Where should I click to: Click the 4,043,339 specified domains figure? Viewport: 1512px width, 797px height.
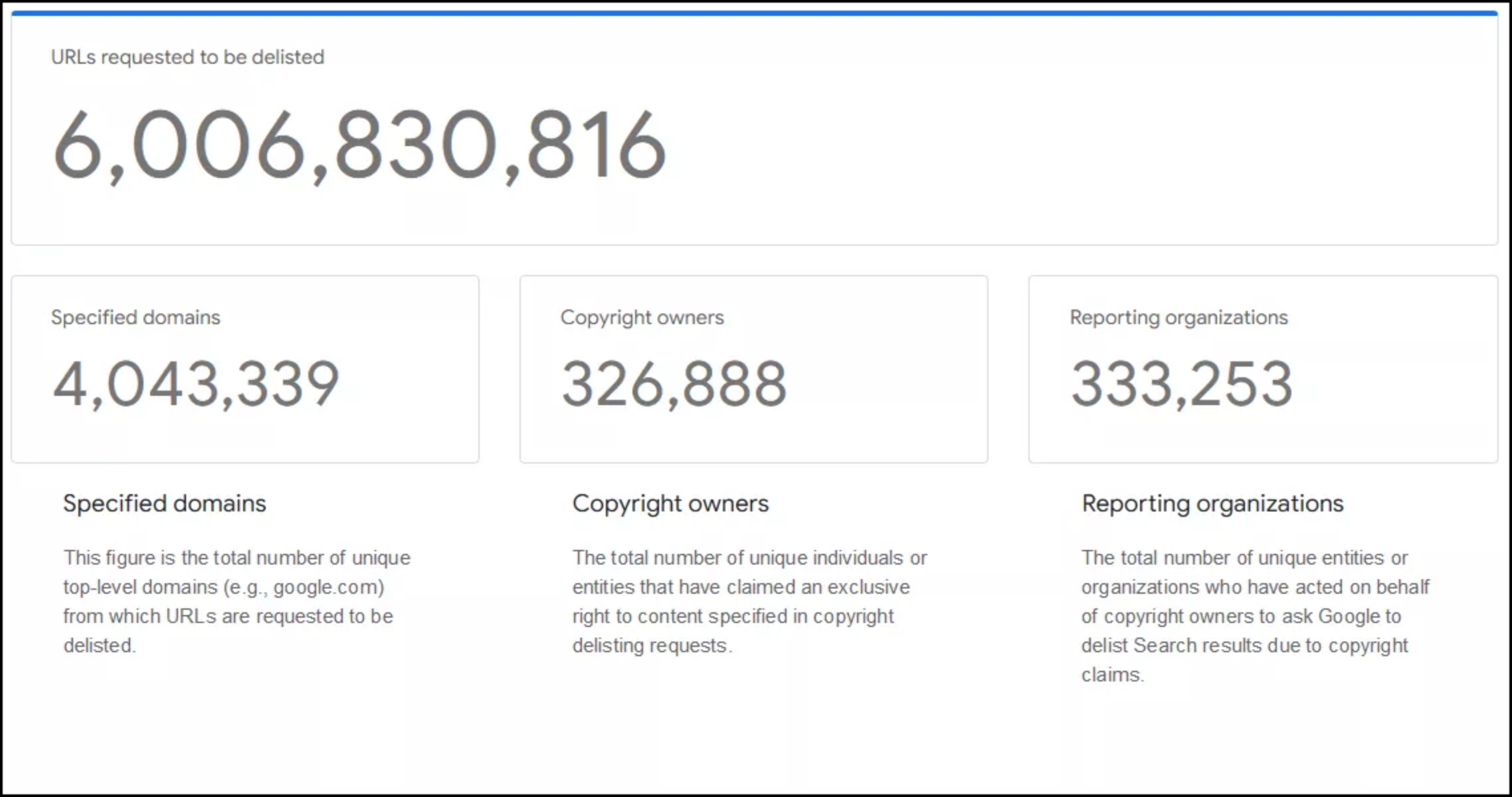[196, 384]
